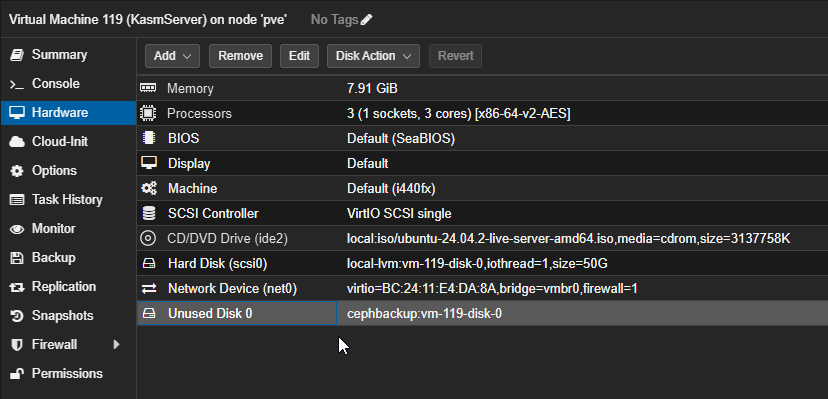Open the Console tab
The image size is (828, 399).
tap(55, 84)
